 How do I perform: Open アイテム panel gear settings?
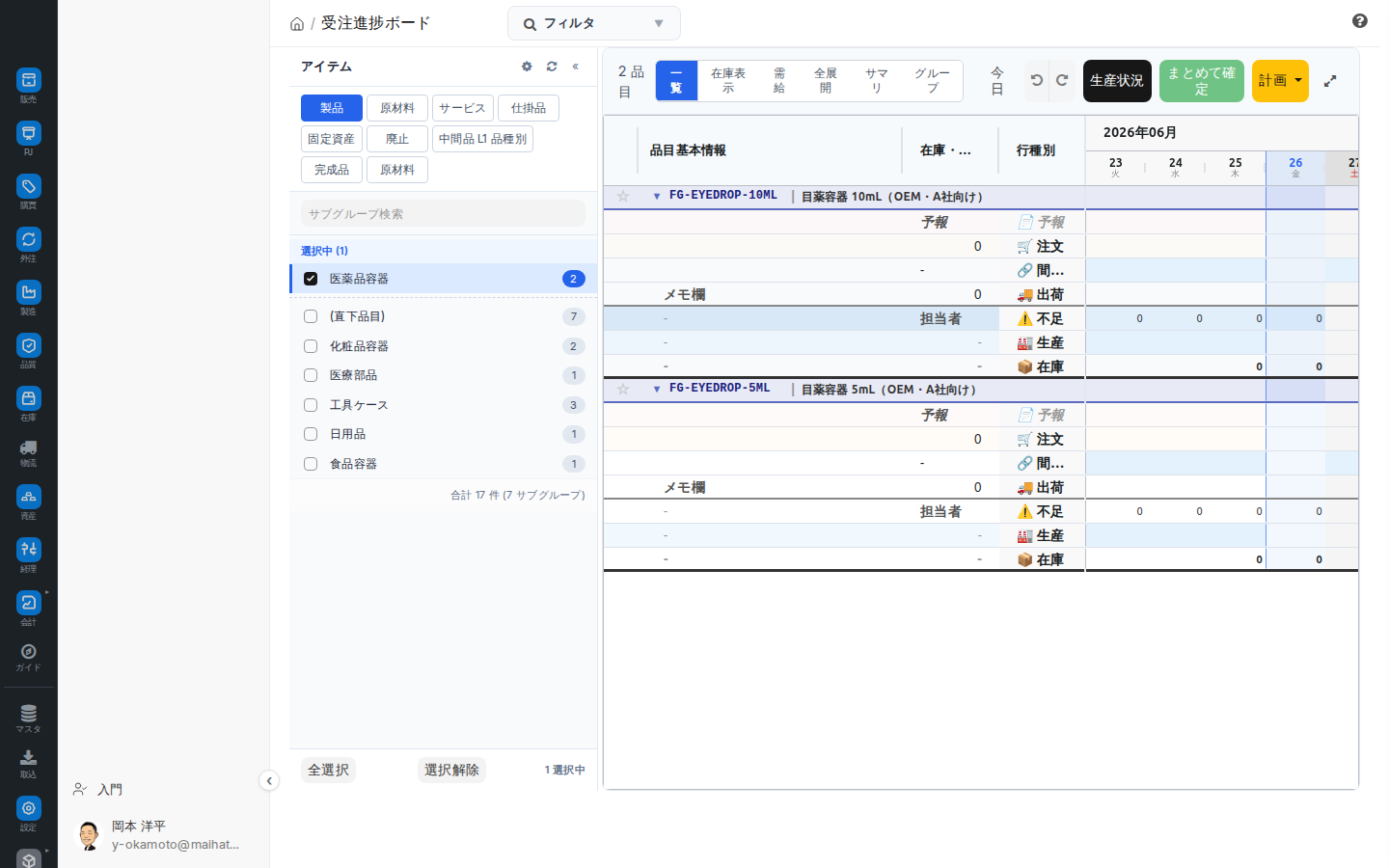pos(527,67)
